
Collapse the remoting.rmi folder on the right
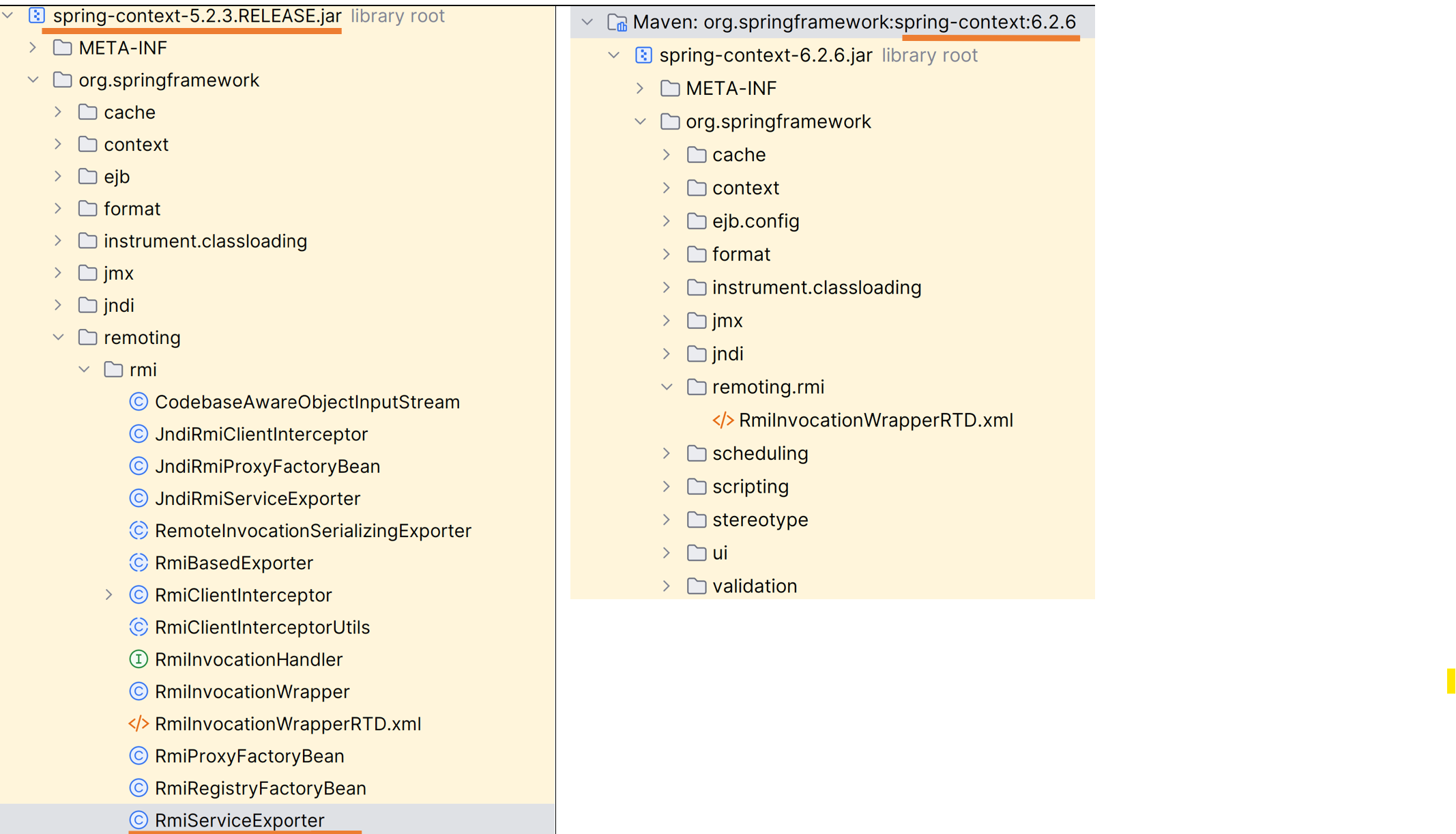667,387
